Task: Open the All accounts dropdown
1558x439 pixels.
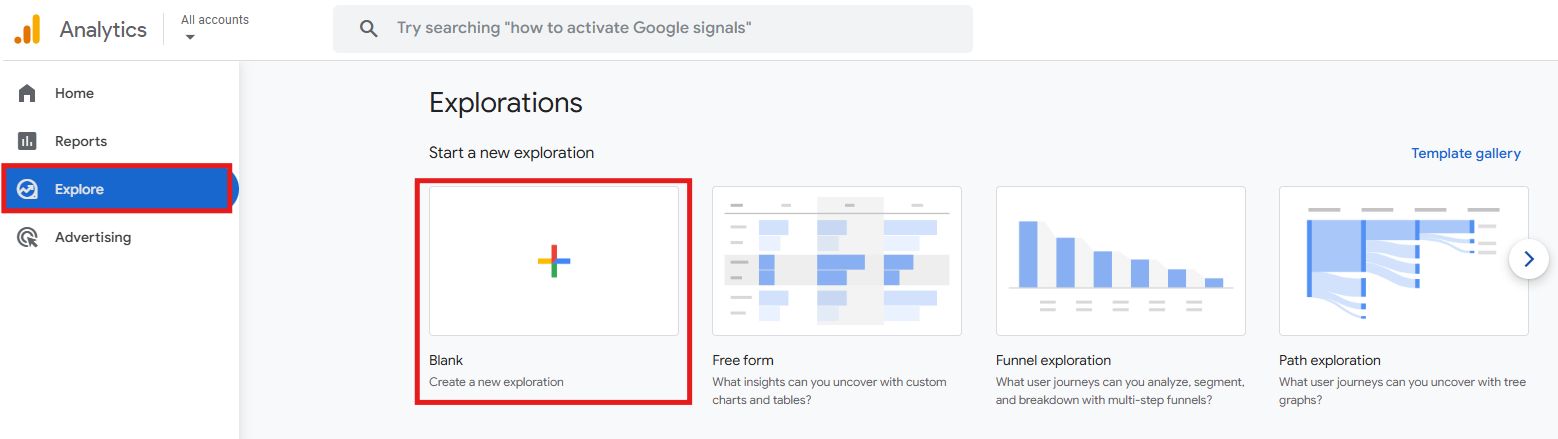Action: coord(215,28)
